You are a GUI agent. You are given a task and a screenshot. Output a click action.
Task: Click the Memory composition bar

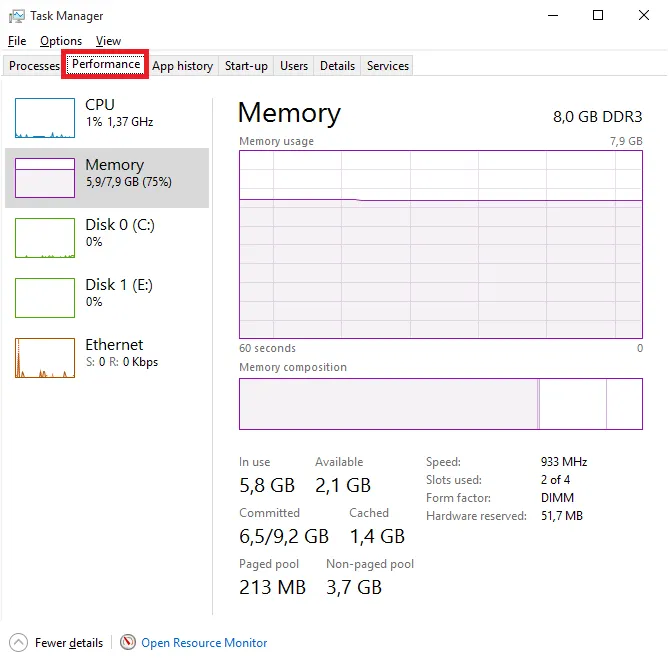(441, 404)
